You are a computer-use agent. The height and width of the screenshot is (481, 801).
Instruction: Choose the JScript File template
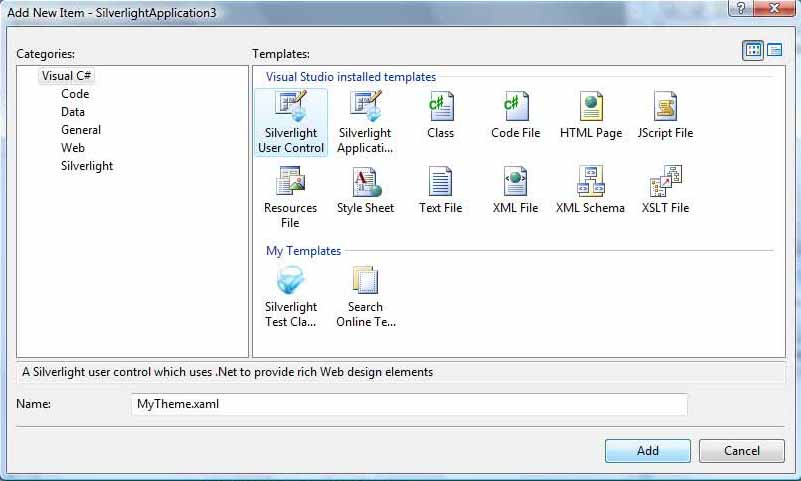[x=665, y=115]
